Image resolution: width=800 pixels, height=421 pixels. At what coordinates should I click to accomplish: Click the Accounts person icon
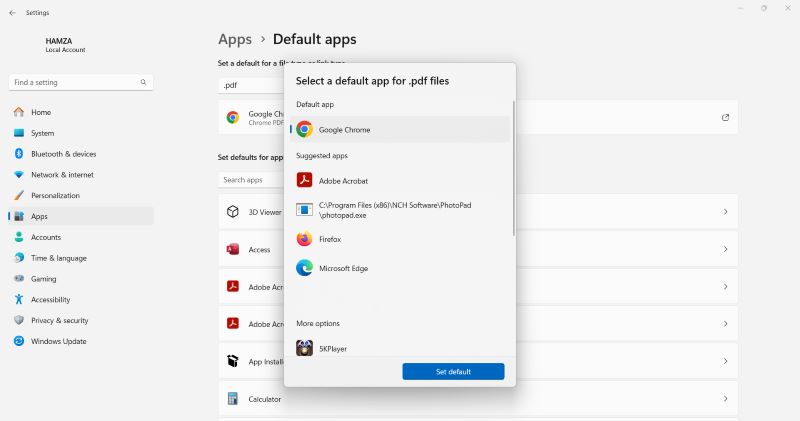coord(19,237)
